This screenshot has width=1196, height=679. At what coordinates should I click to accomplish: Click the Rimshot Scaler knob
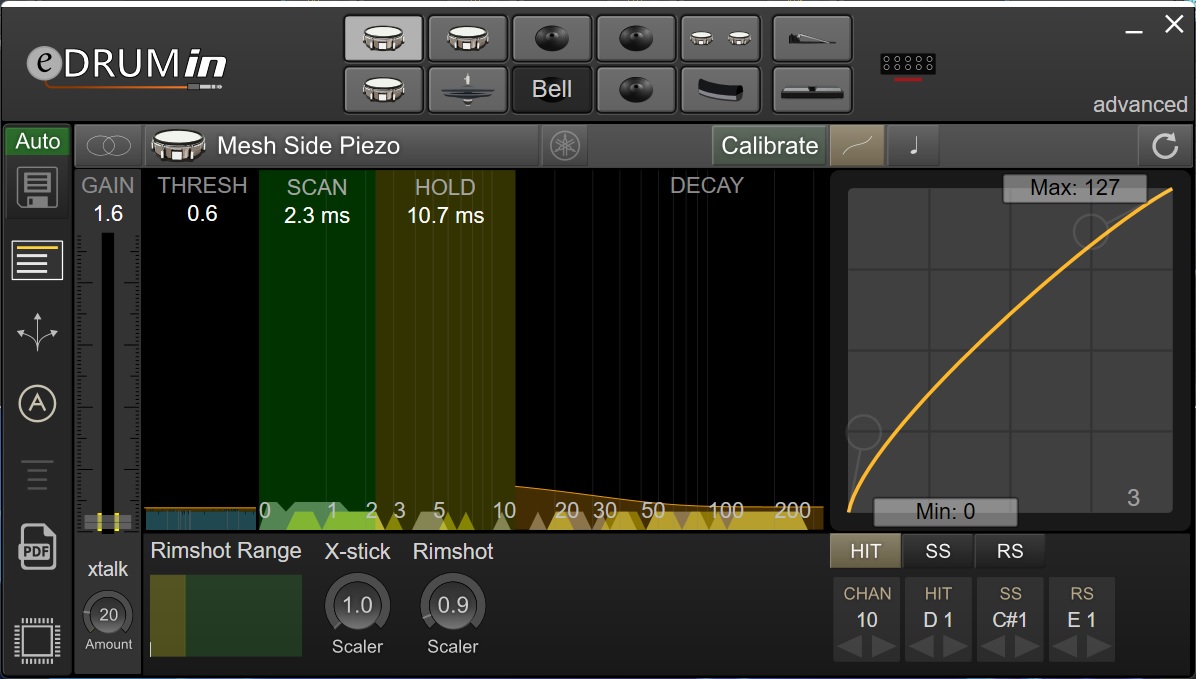453,606
